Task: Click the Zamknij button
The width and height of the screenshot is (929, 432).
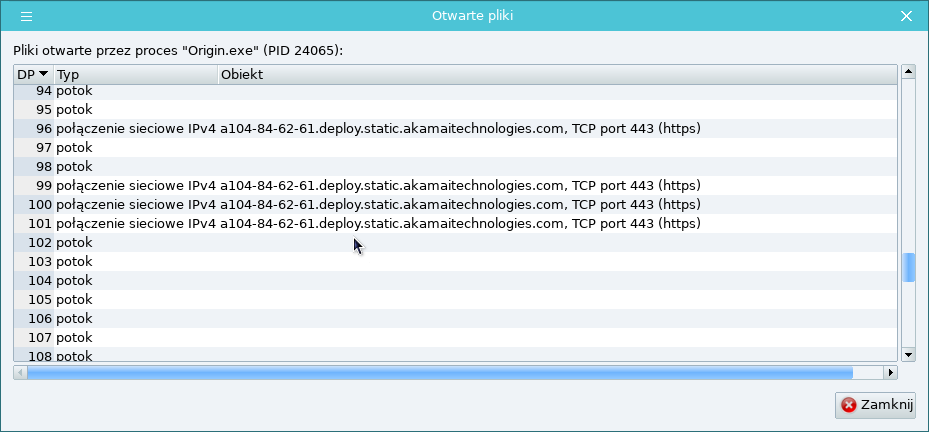Action: coord(875,405)
